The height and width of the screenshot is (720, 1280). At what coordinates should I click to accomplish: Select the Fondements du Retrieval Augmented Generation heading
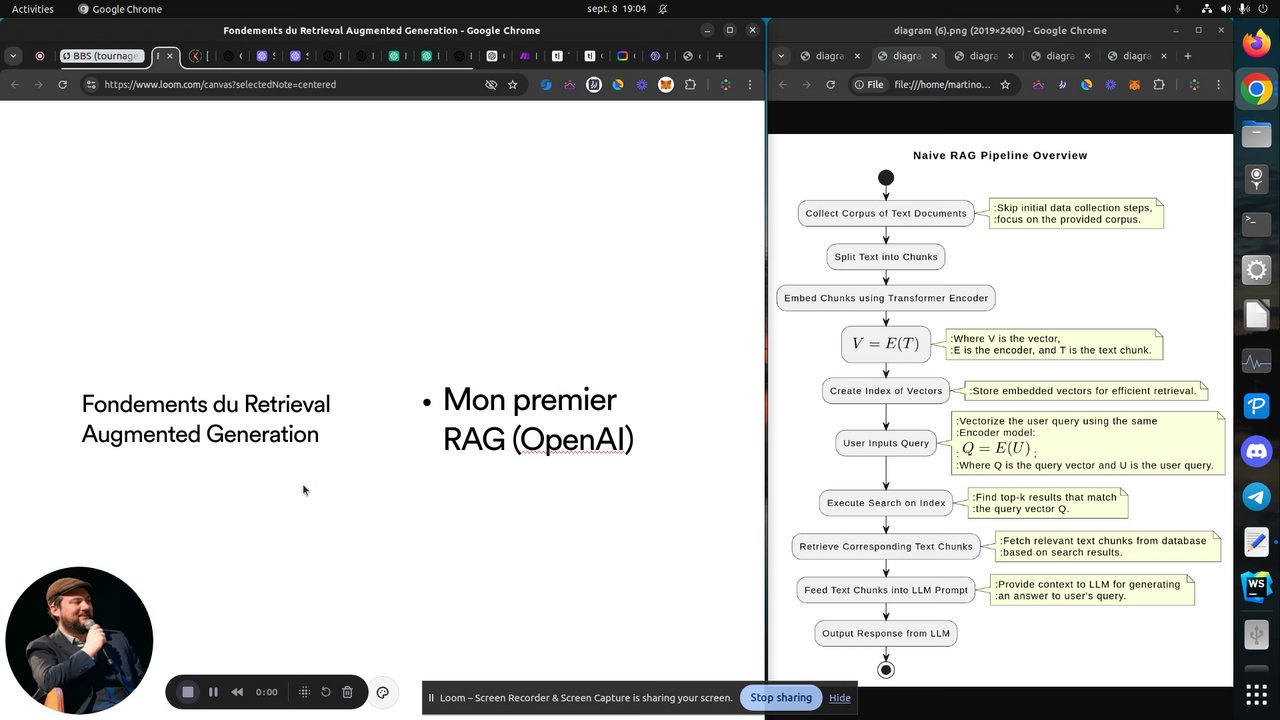click(206, 419)
